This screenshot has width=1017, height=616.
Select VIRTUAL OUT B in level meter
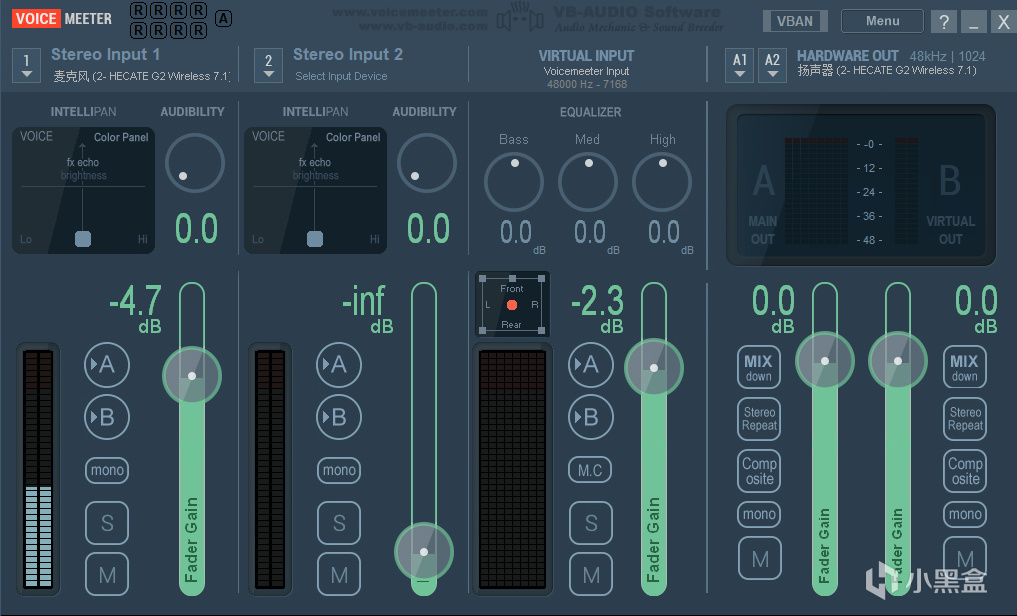point(950,202)
